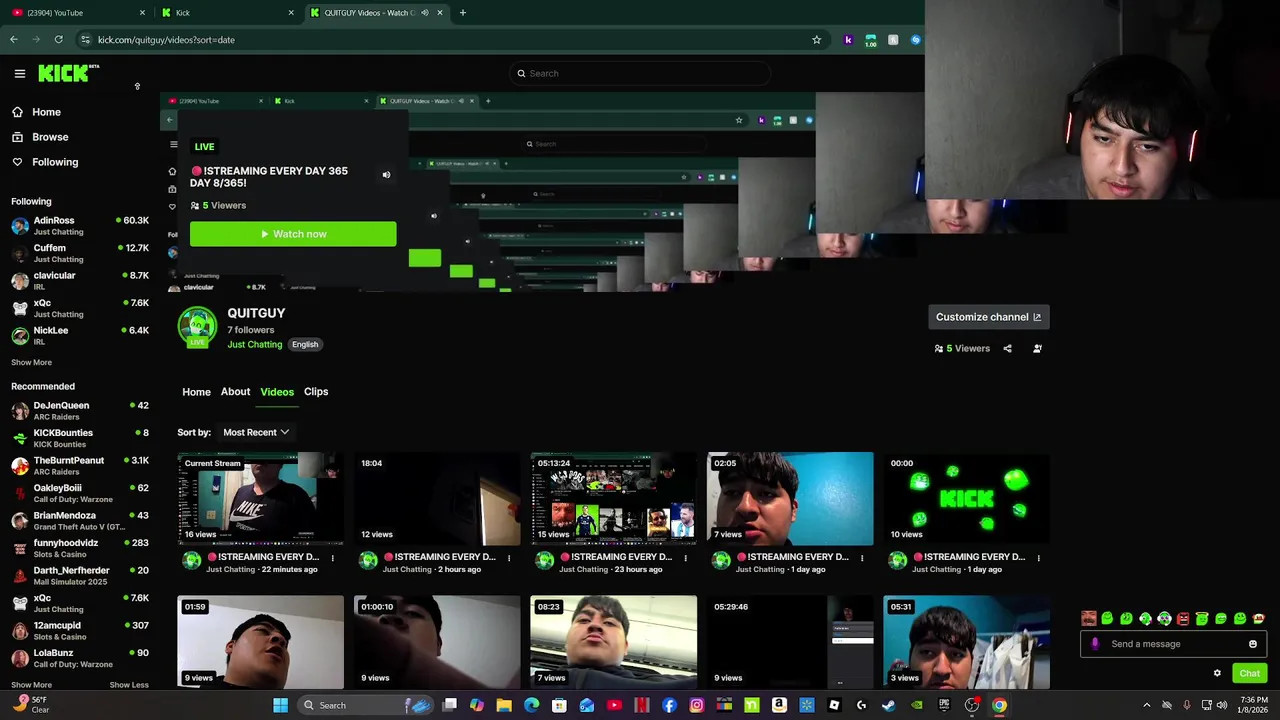Open emoji picker in message box

pyautogui.click(x=1253, y=644)
